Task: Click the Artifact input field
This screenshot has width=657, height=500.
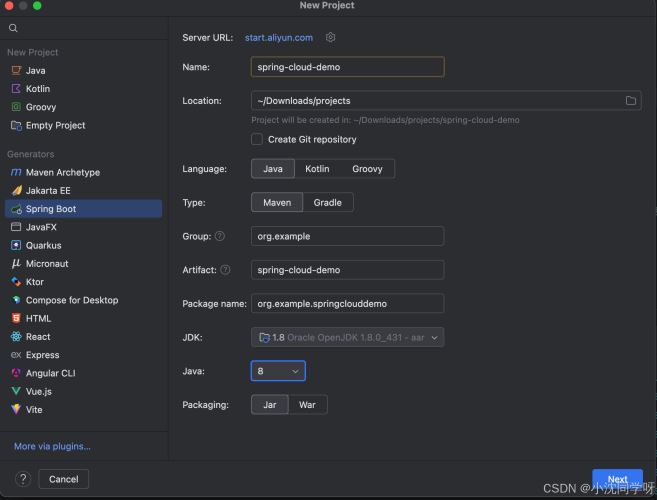Action: 347,270
